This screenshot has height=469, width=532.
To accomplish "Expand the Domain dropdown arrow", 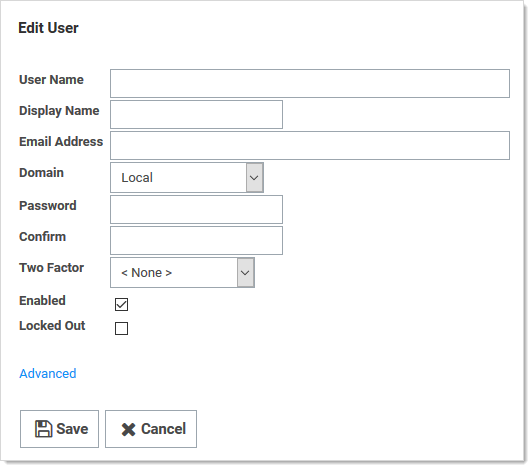I will click(254, 177).
